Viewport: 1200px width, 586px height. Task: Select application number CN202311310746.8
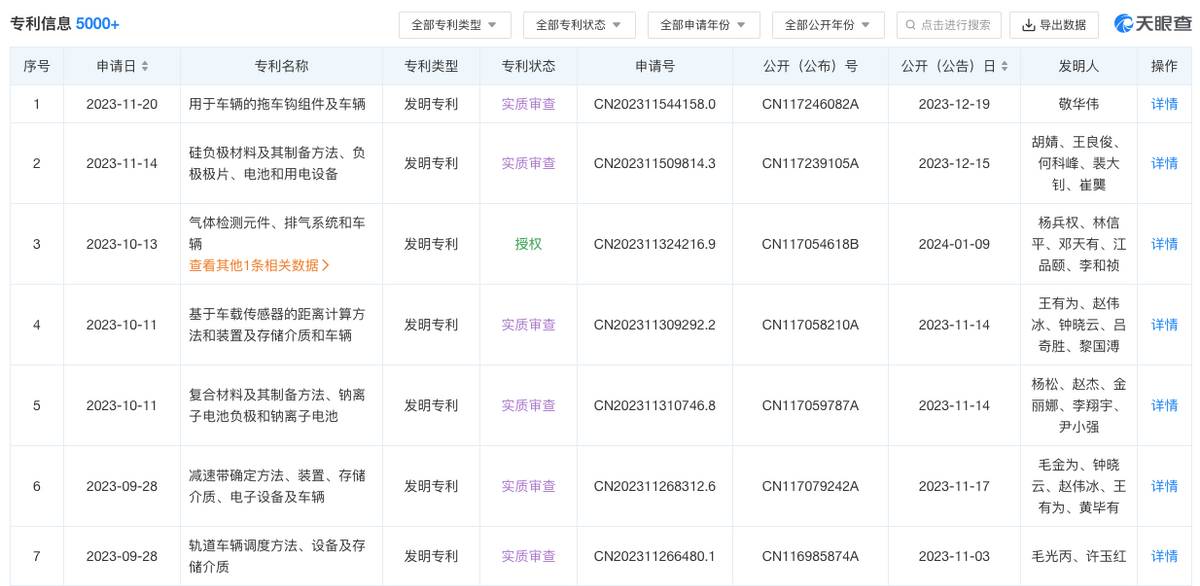tap(655, 405)
